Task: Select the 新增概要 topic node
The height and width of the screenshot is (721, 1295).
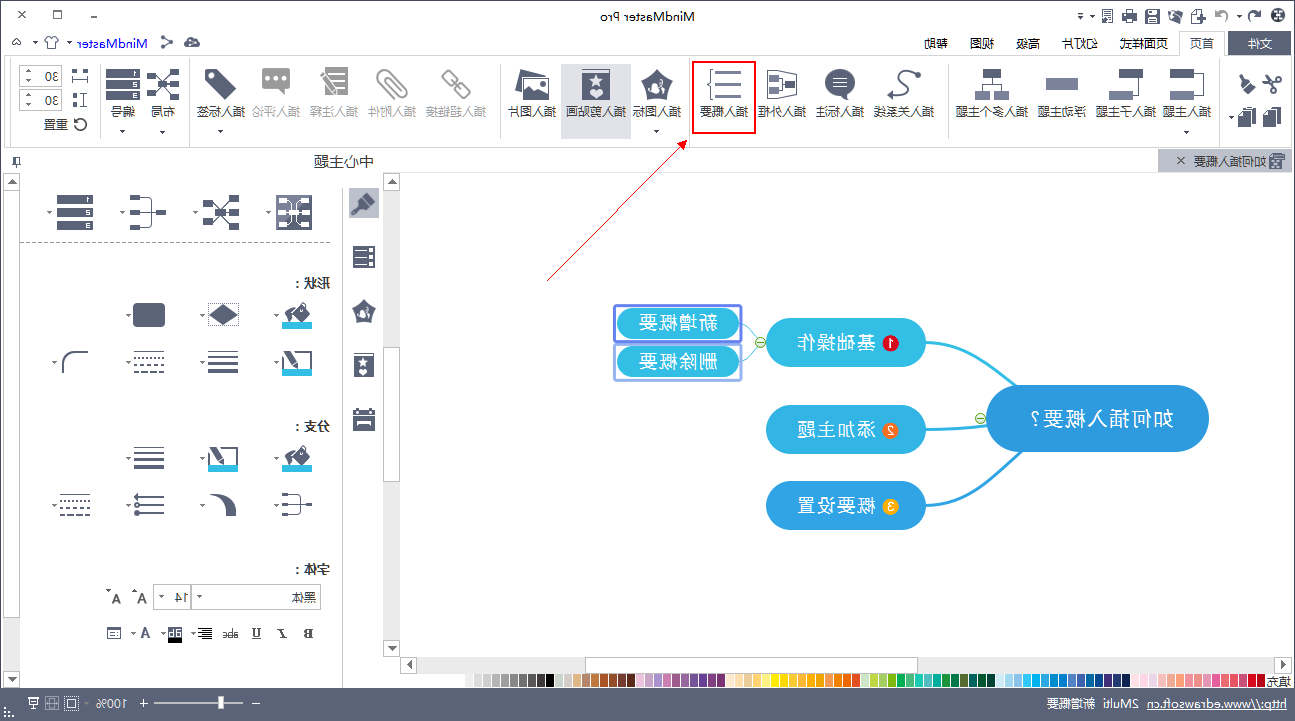Action: click(678, 323)
